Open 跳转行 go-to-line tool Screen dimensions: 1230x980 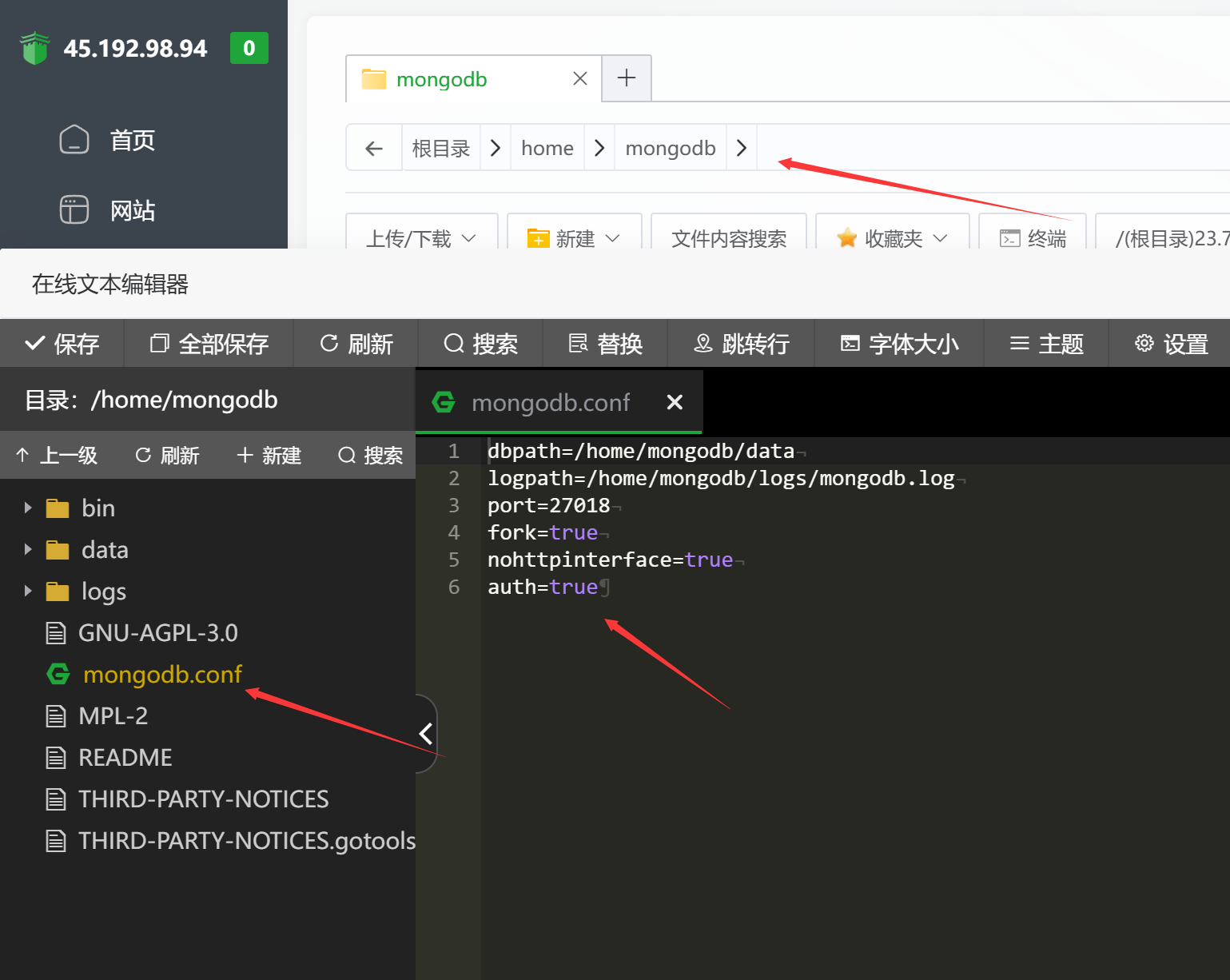pyautogui.click(x=742, y=344)
